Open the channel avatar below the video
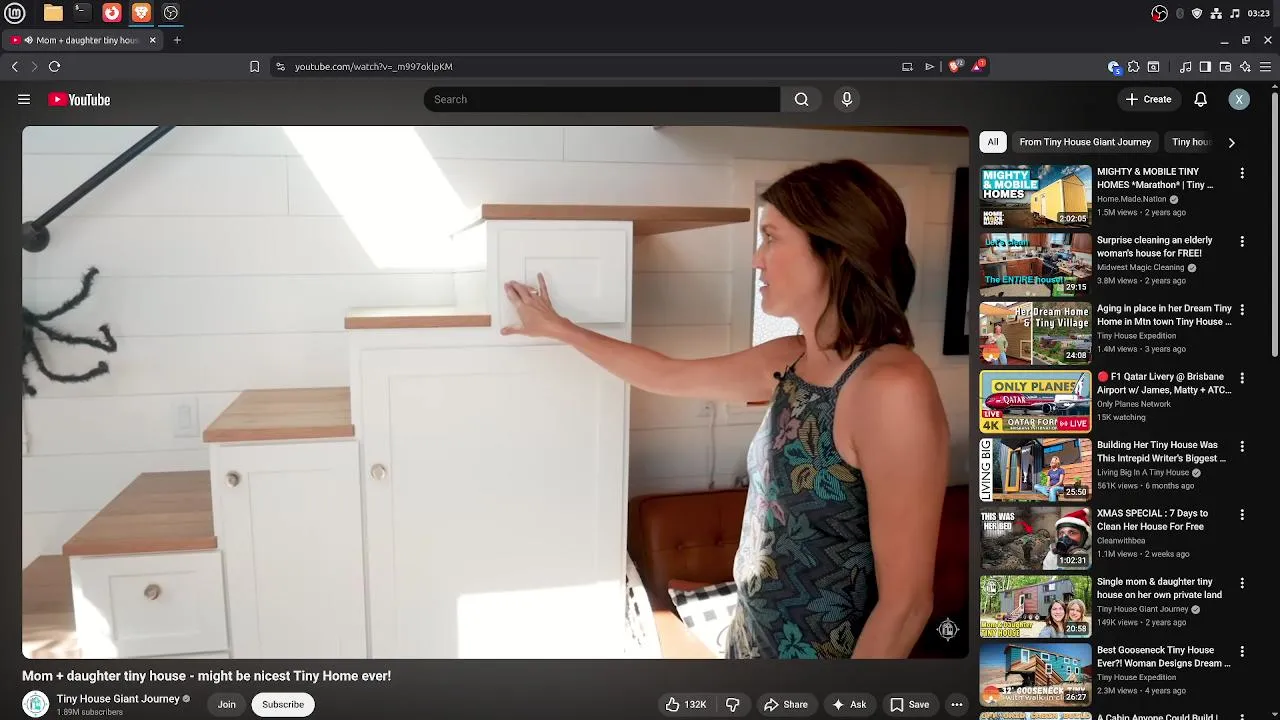Viewport: 1280px width, 720px height. [36, 704]
